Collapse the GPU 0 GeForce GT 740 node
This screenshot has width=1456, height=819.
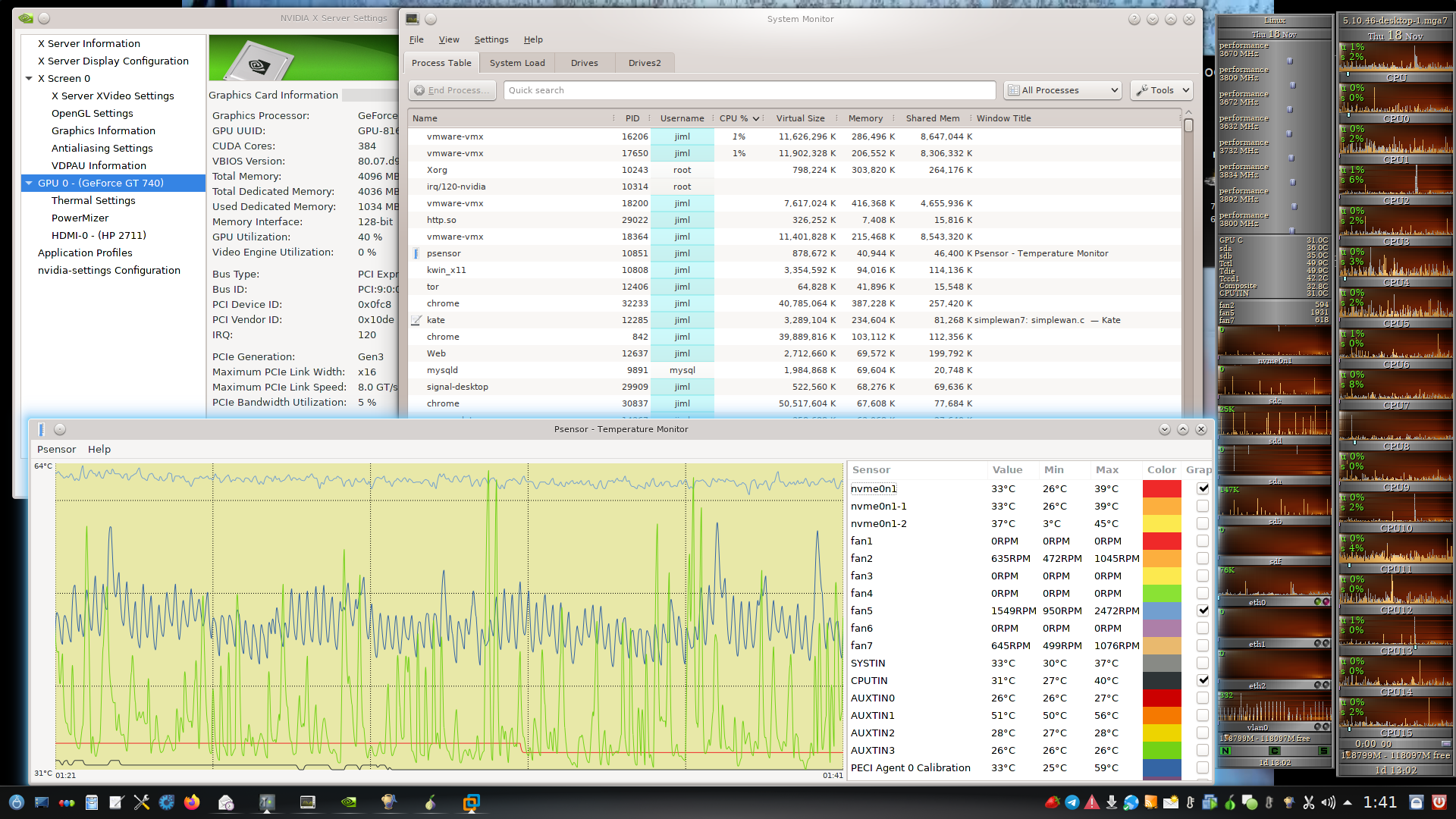29,183
